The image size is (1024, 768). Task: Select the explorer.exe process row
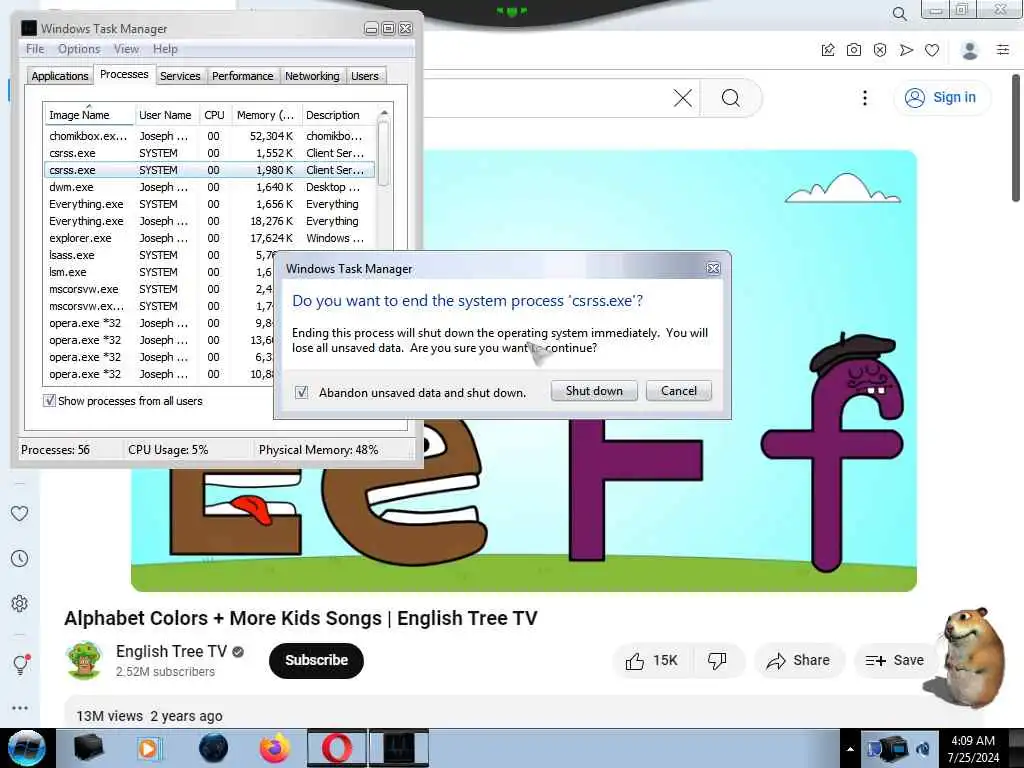209,238
